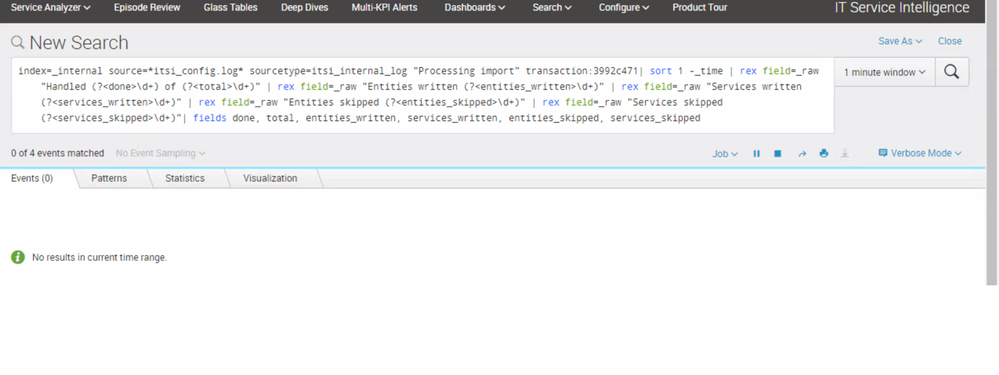The width and height of the screenshot is (999, 375).
Task: Run the search with the magnifier button
Action: [952, 72]
